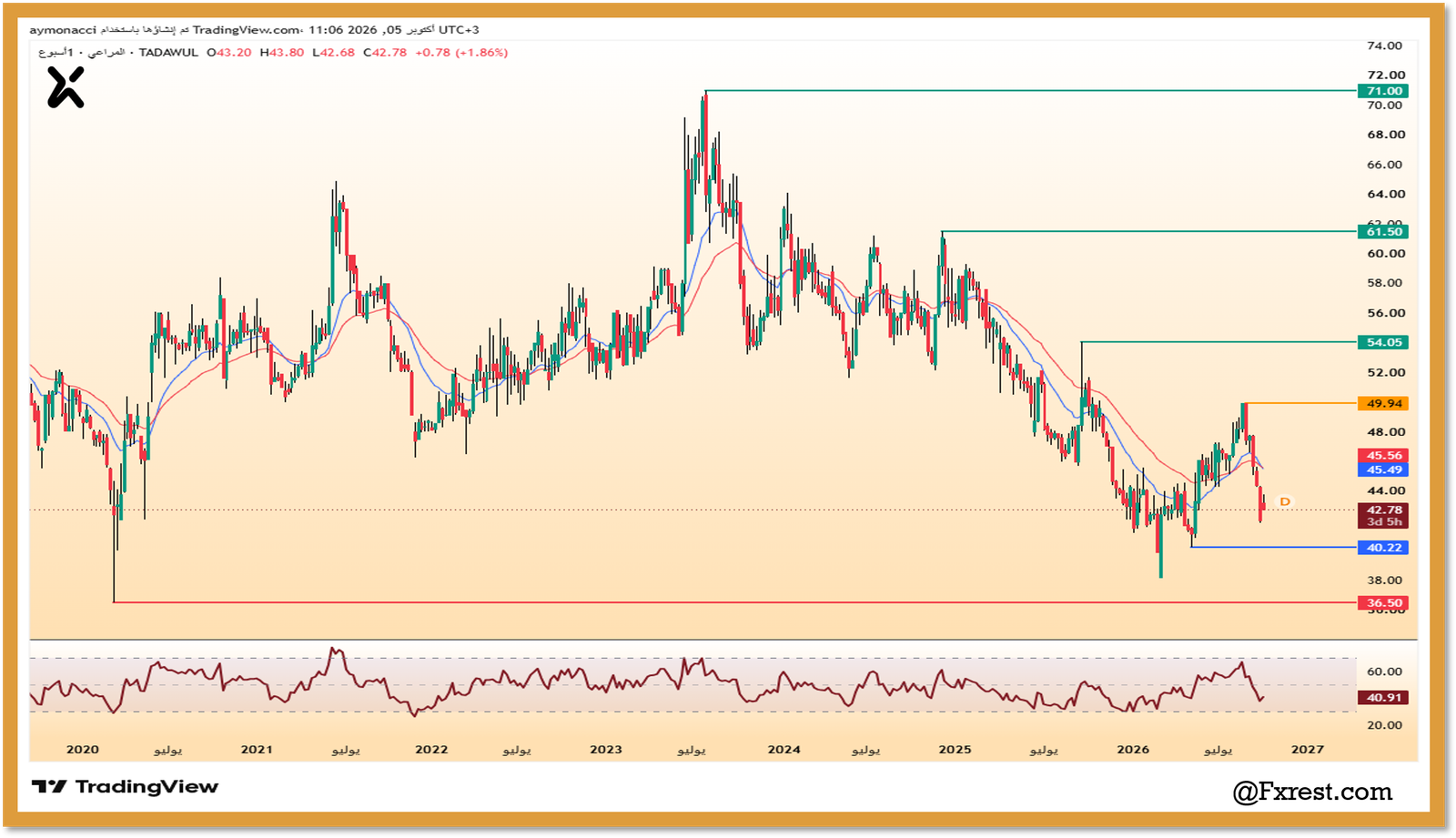Click the 3d 5h countdown label
This screenshot has height=838, width=1456.
[x=1383, y=522]
